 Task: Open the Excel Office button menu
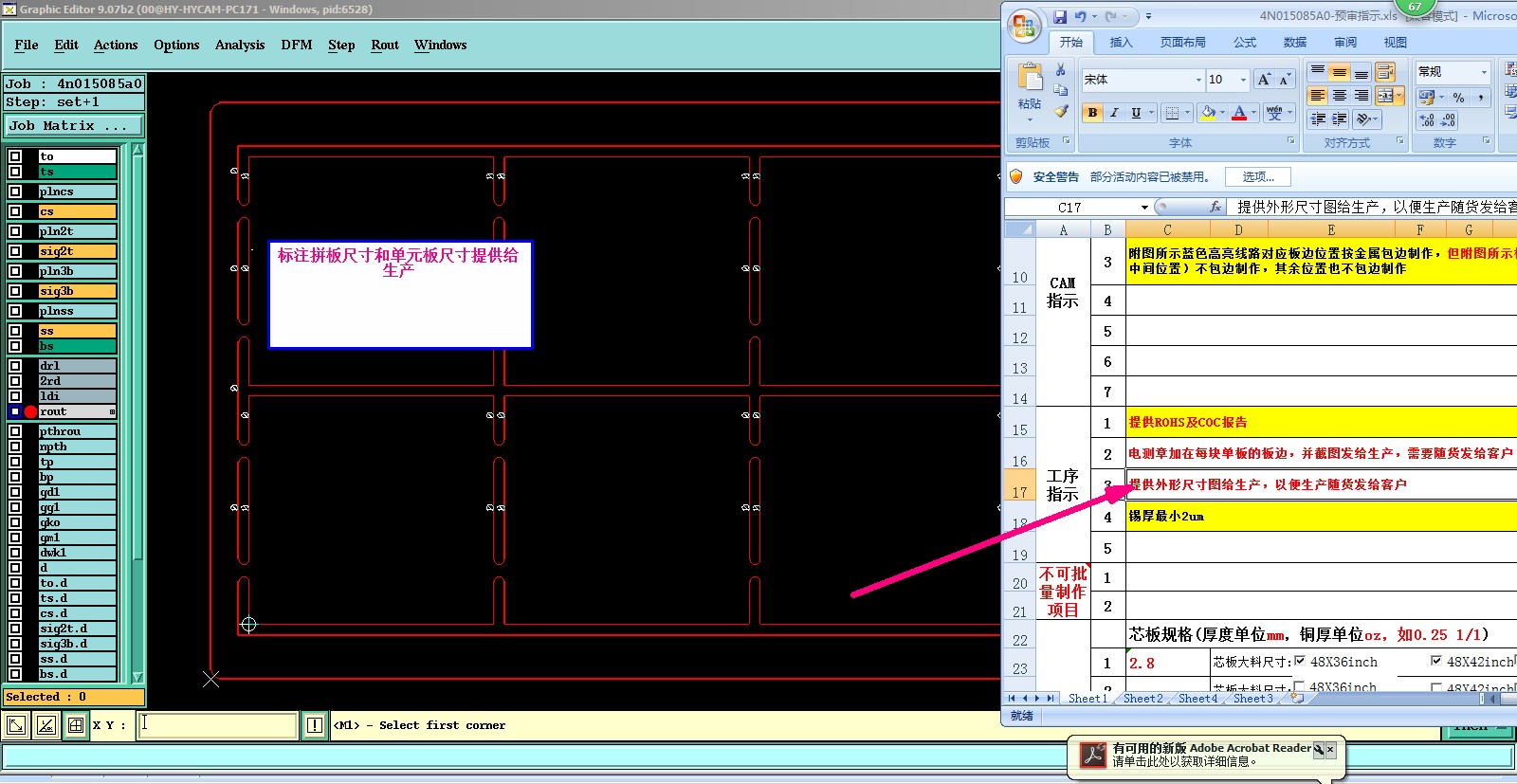pos(1024,26)
